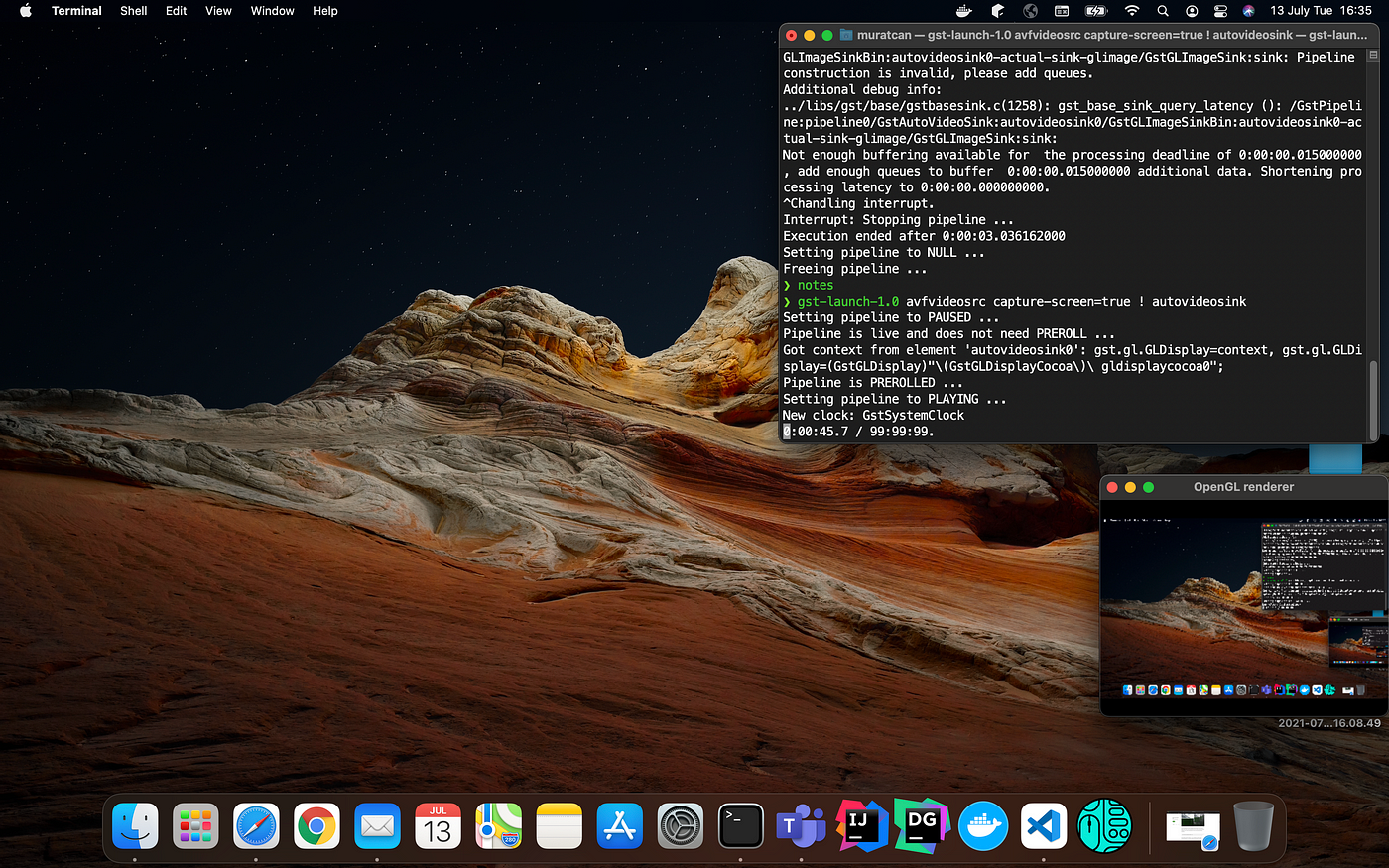Open Microsoft Teams from the Dock
The height and width of the screenshot is (868, 1389).
click(802, 825)
